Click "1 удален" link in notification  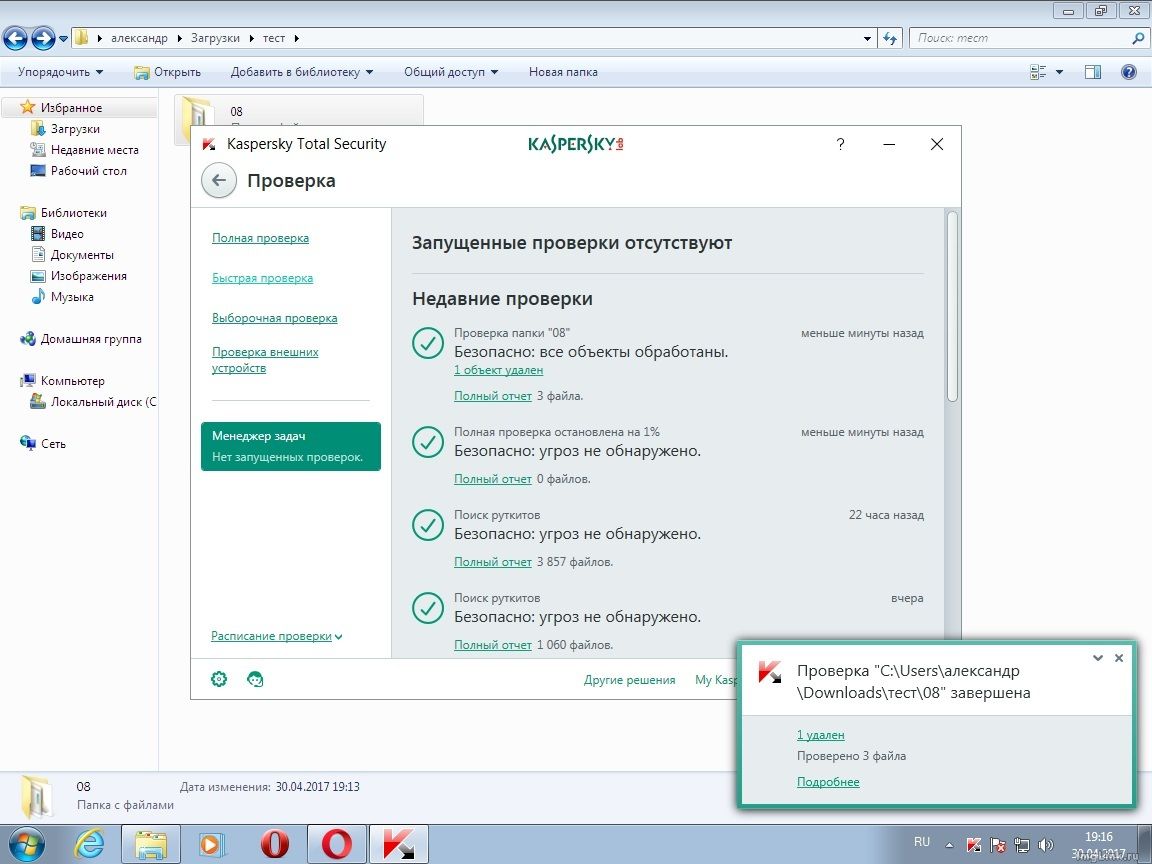pyautogui.click(x=821, y=735)
